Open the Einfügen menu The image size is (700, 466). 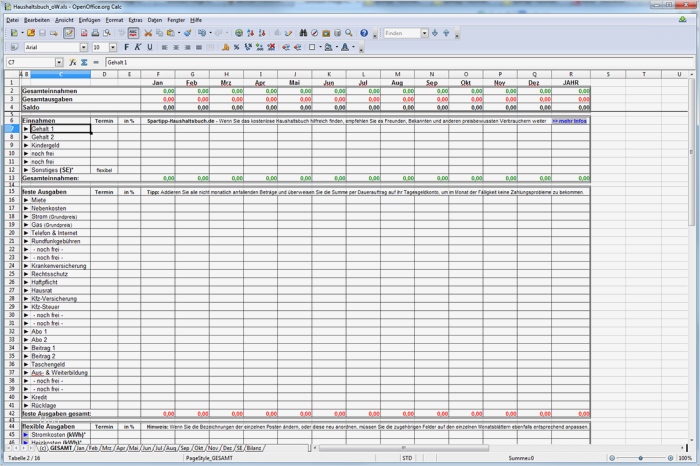click(x=89, y=19)
